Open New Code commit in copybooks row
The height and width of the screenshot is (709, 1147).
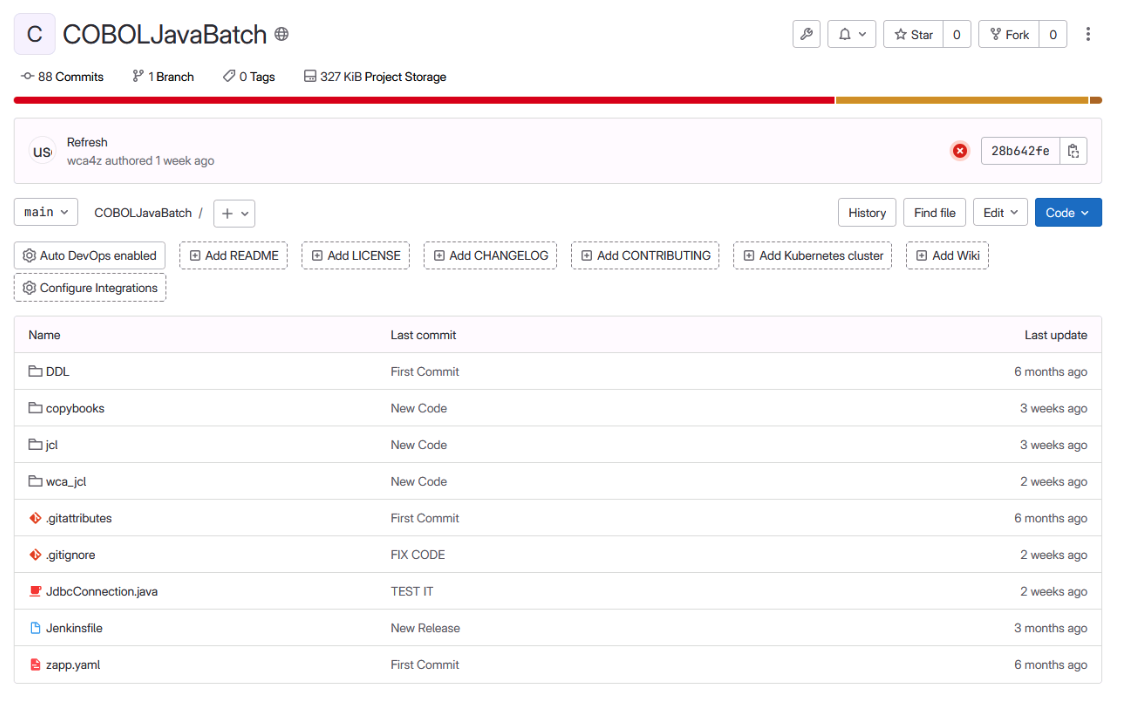click(x=418, y=408)
